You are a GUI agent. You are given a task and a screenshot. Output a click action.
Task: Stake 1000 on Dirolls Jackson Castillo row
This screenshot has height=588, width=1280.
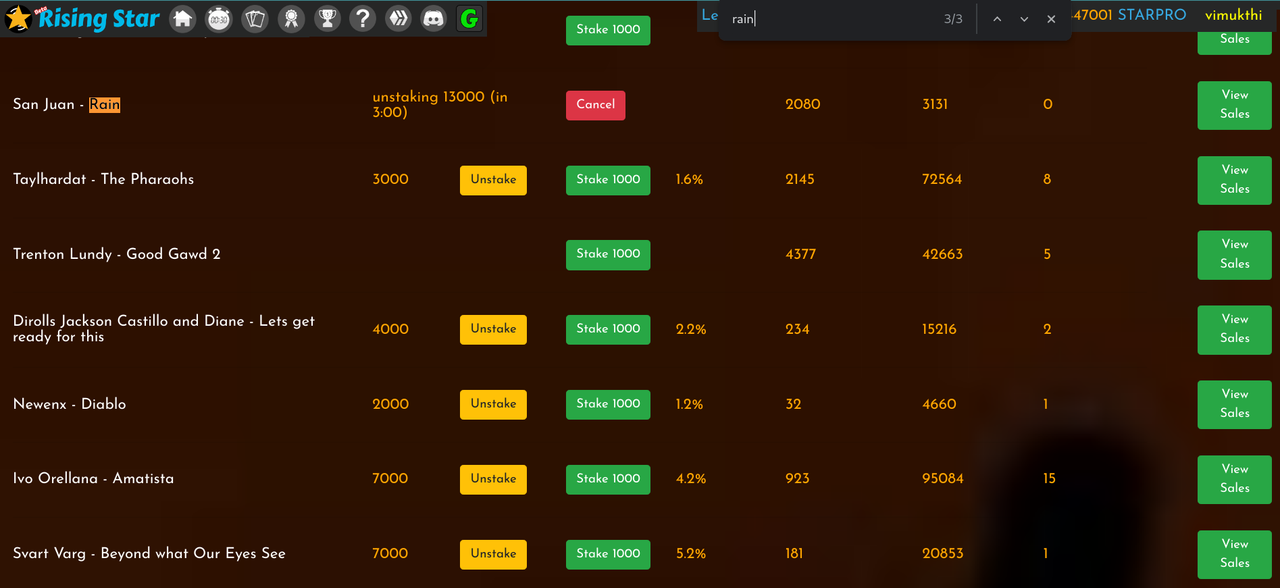(608, 329)
